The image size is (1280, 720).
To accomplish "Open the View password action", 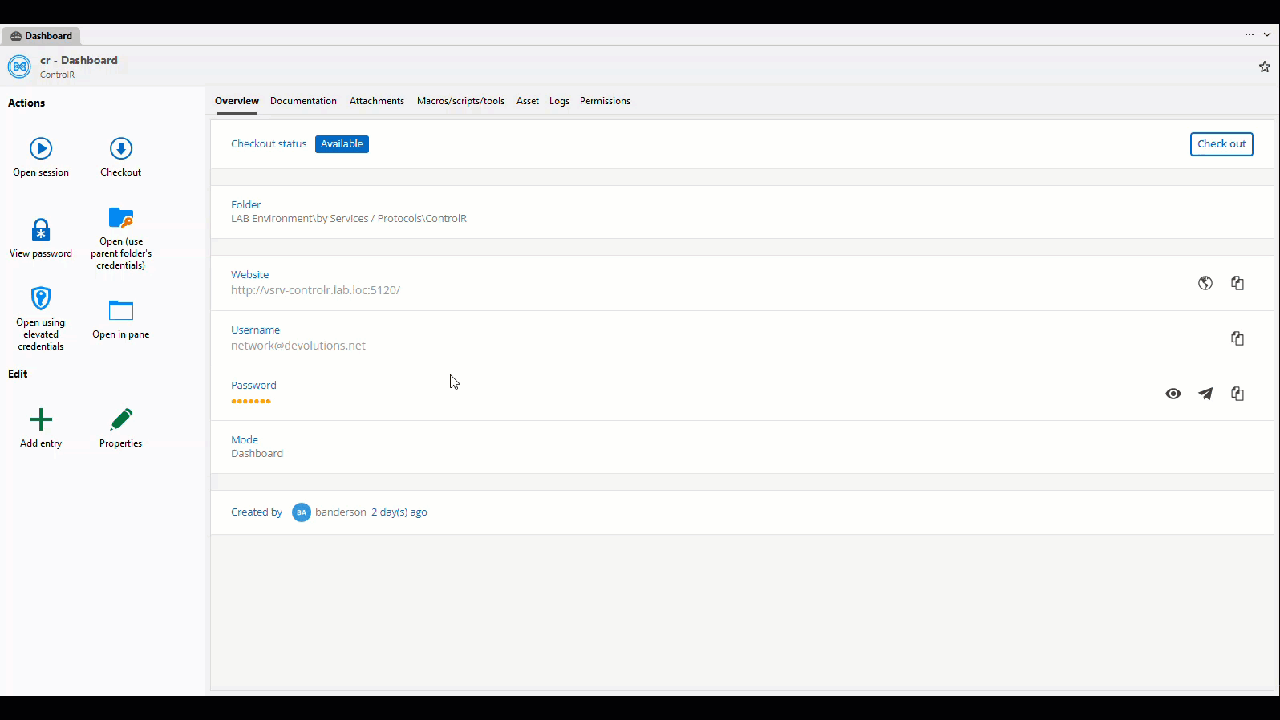I will (41, 239).
